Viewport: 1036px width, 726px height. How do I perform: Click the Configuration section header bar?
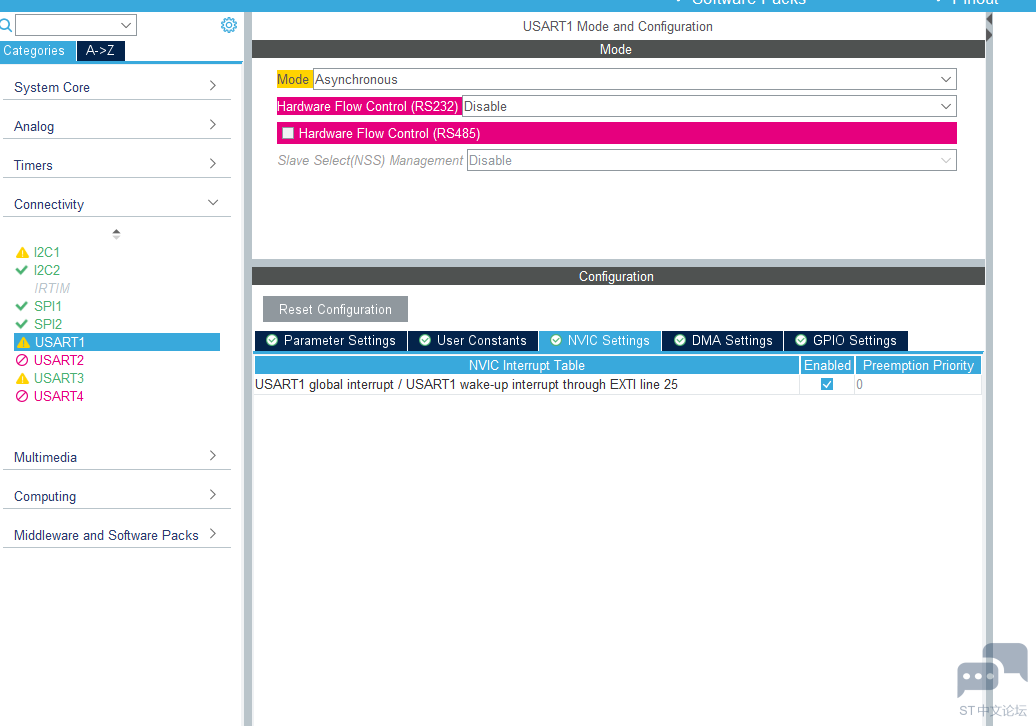point(618,276)
